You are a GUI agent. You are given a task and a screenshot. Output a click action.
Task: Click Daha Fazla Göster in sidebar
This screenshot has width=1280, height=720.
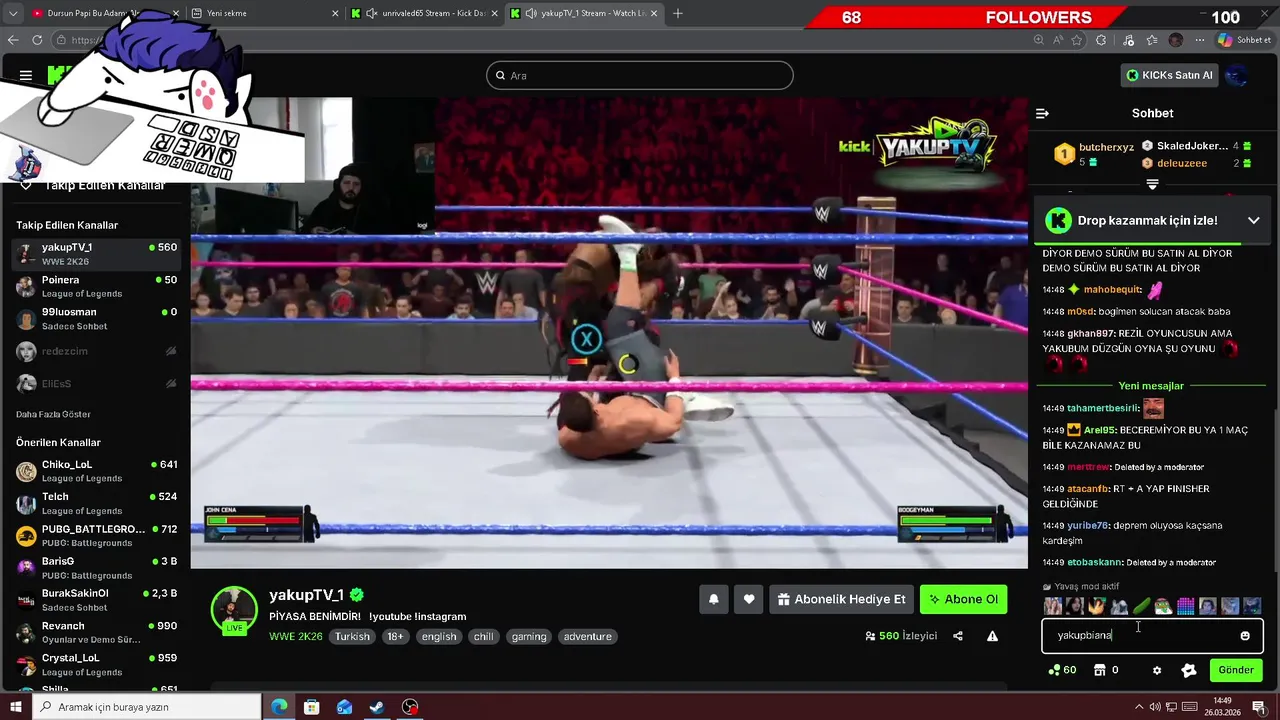[x=53, y=414]
